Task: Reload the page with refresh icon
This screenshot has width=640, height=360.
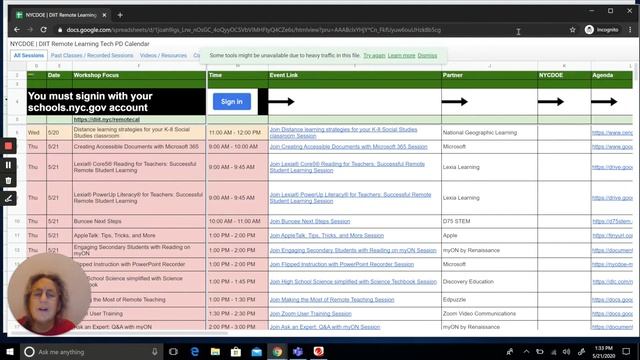Action: pyautogui.click(x=43, y=30)
